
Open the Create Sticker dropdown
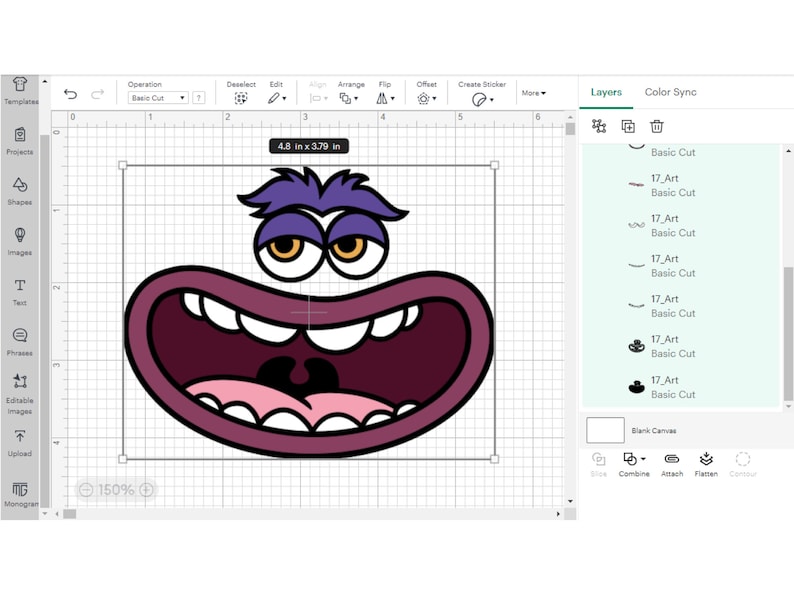(482, 99)
